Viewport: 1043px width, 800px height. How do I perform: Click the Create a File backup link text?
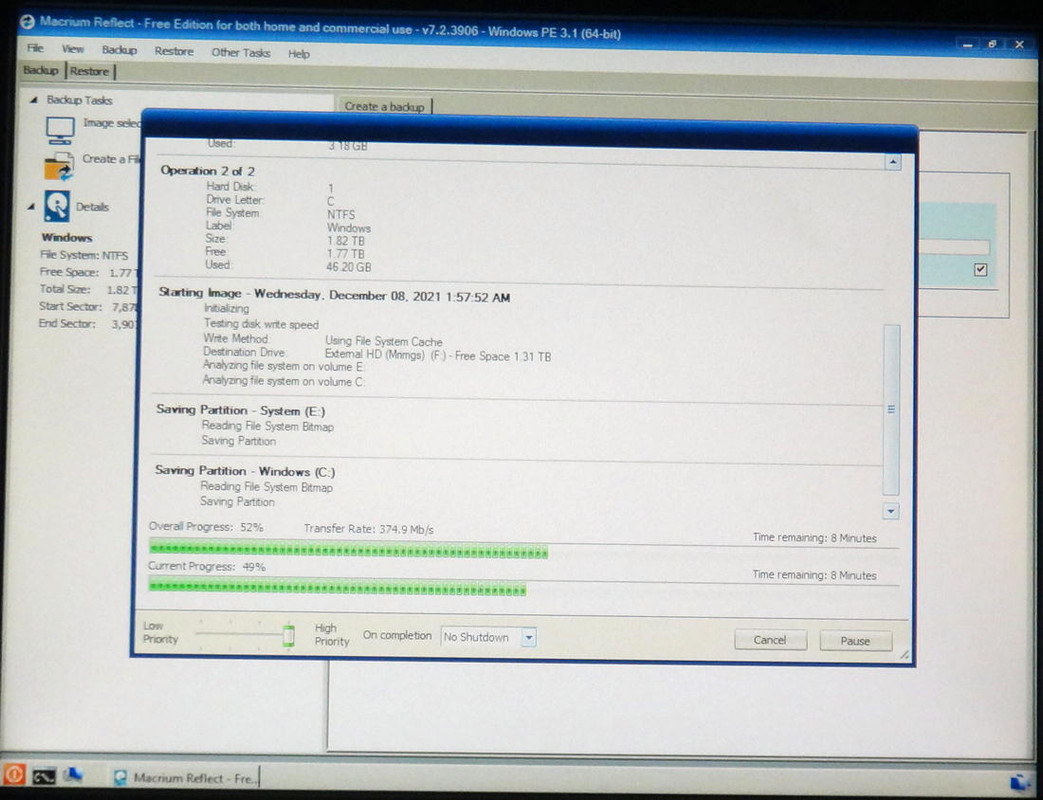click(x=111, y=159)
